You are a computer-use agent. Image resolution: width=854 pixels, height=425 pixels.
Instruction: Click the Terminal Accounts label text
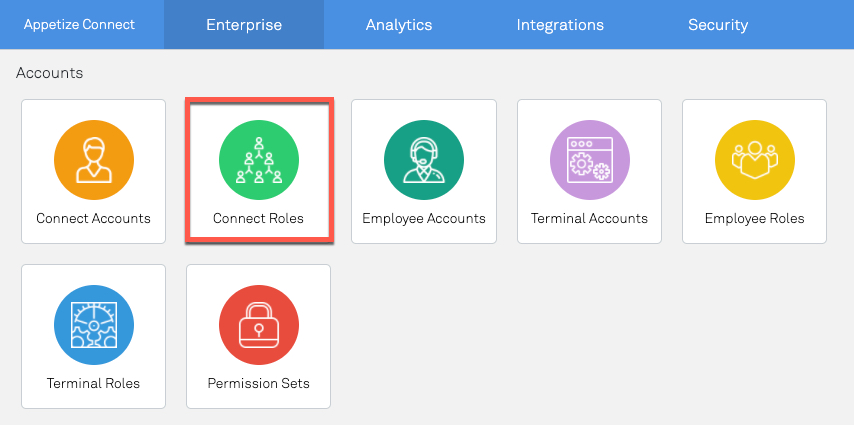[589, 218]
